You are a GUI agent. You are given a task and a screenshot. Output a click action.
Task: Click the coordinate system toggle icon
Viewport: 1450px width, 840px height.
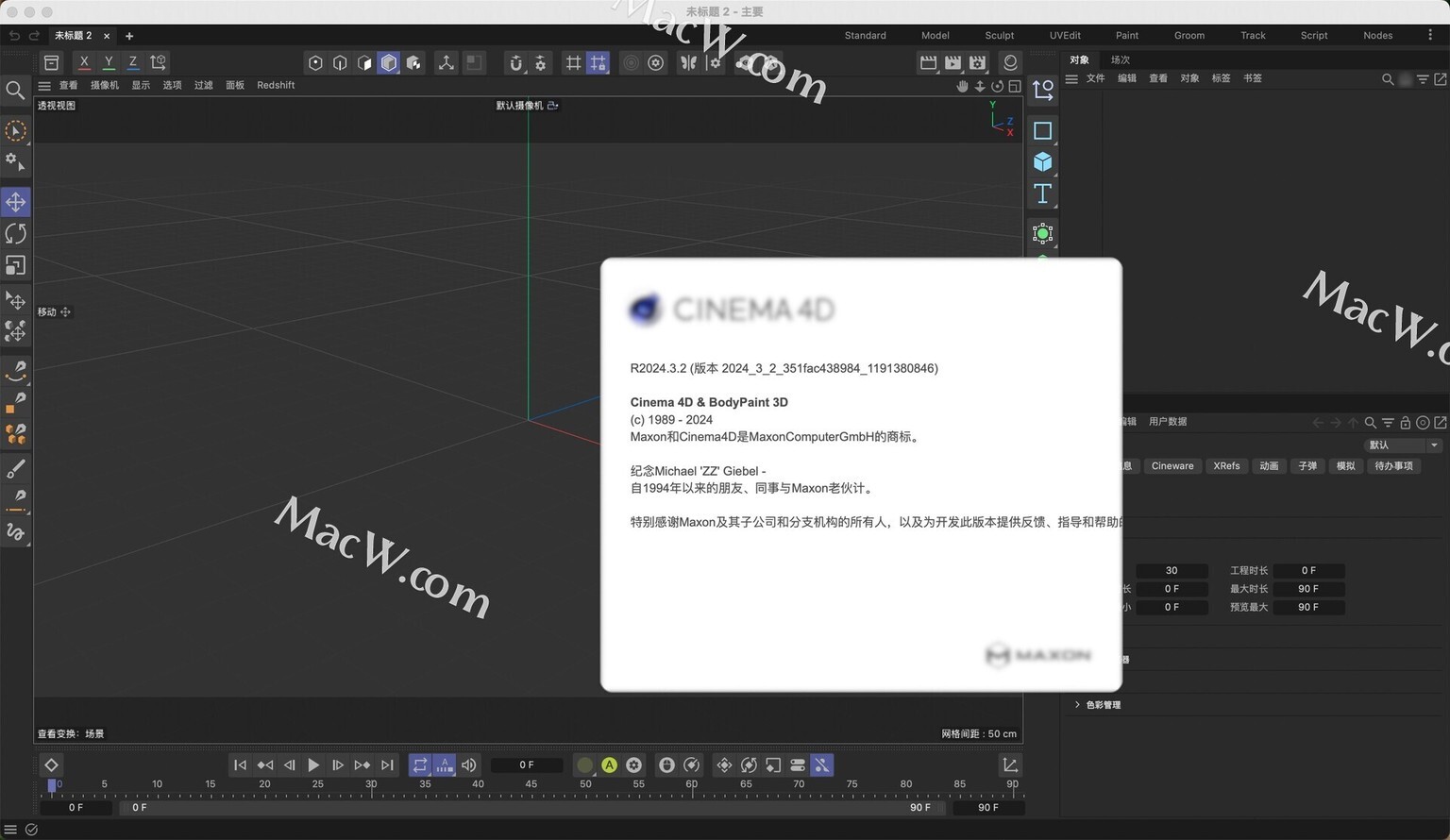(159, 62)
